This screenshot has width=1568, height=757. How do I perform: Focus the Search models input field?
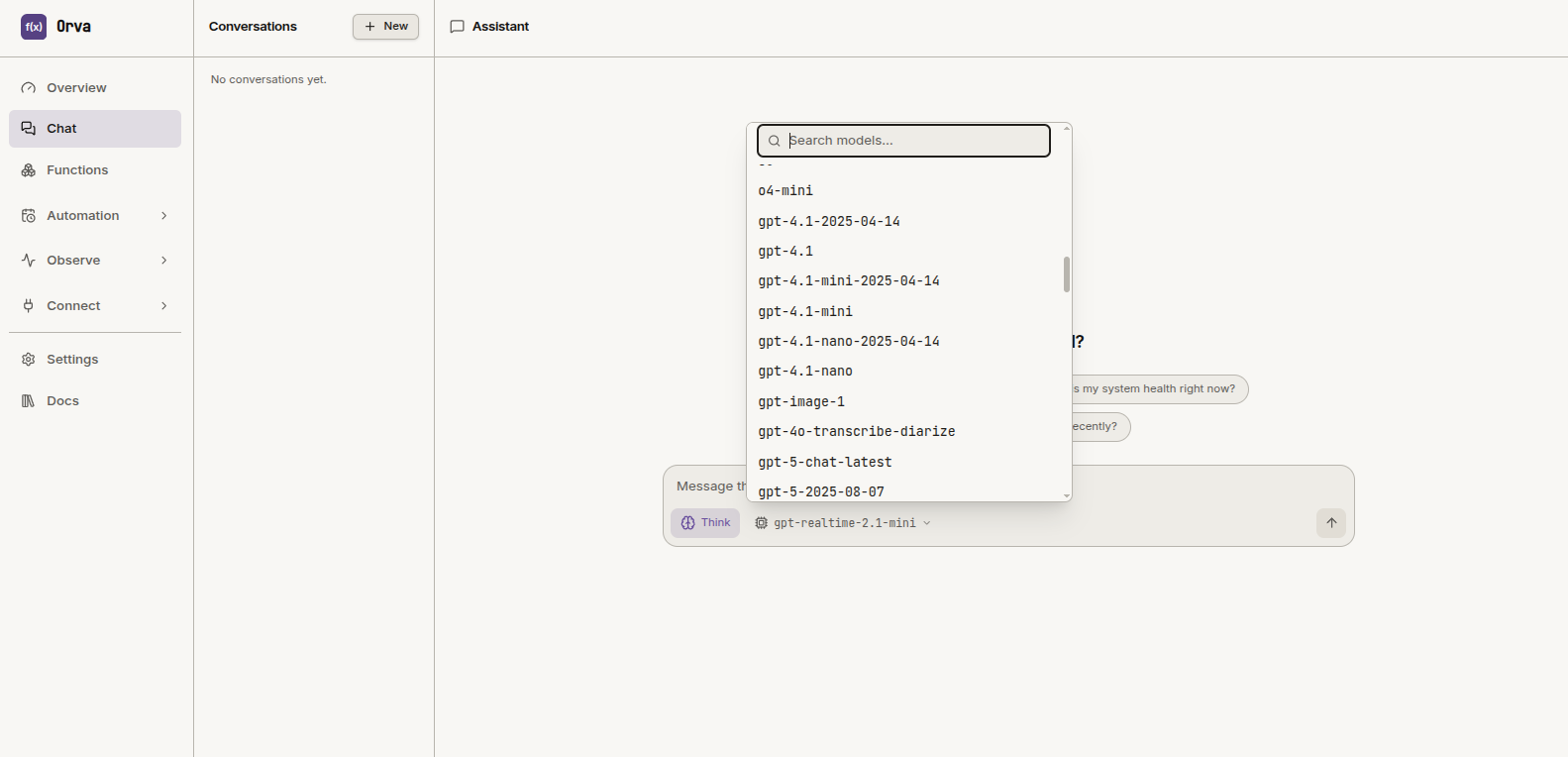coord(903,141)
